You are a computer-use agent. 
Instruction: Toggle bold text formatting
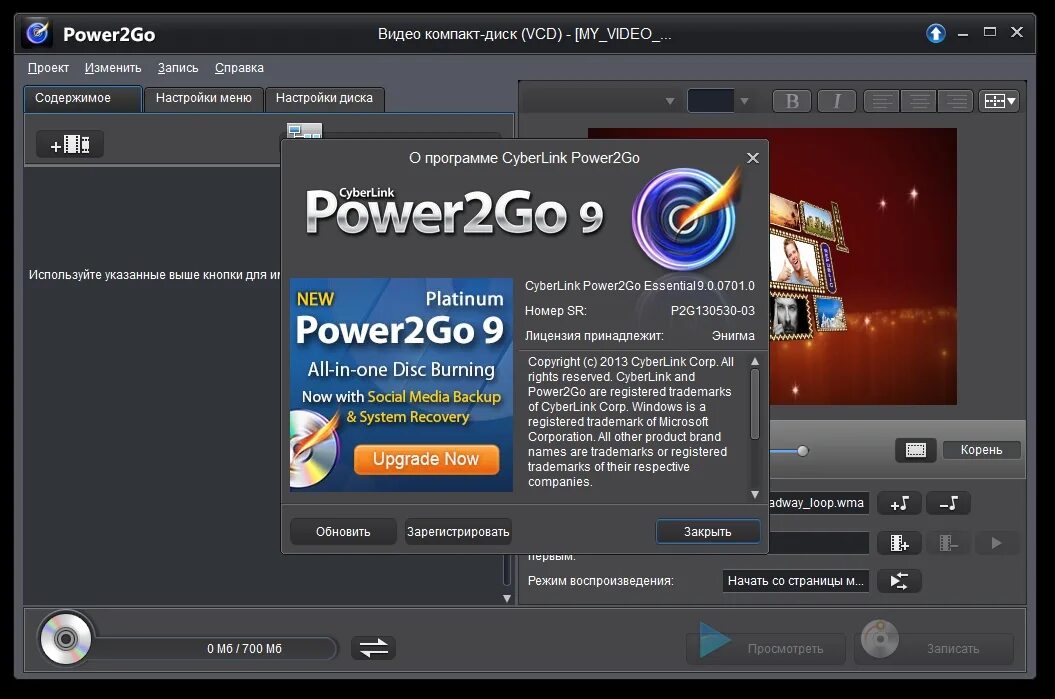tap(792, 101)
